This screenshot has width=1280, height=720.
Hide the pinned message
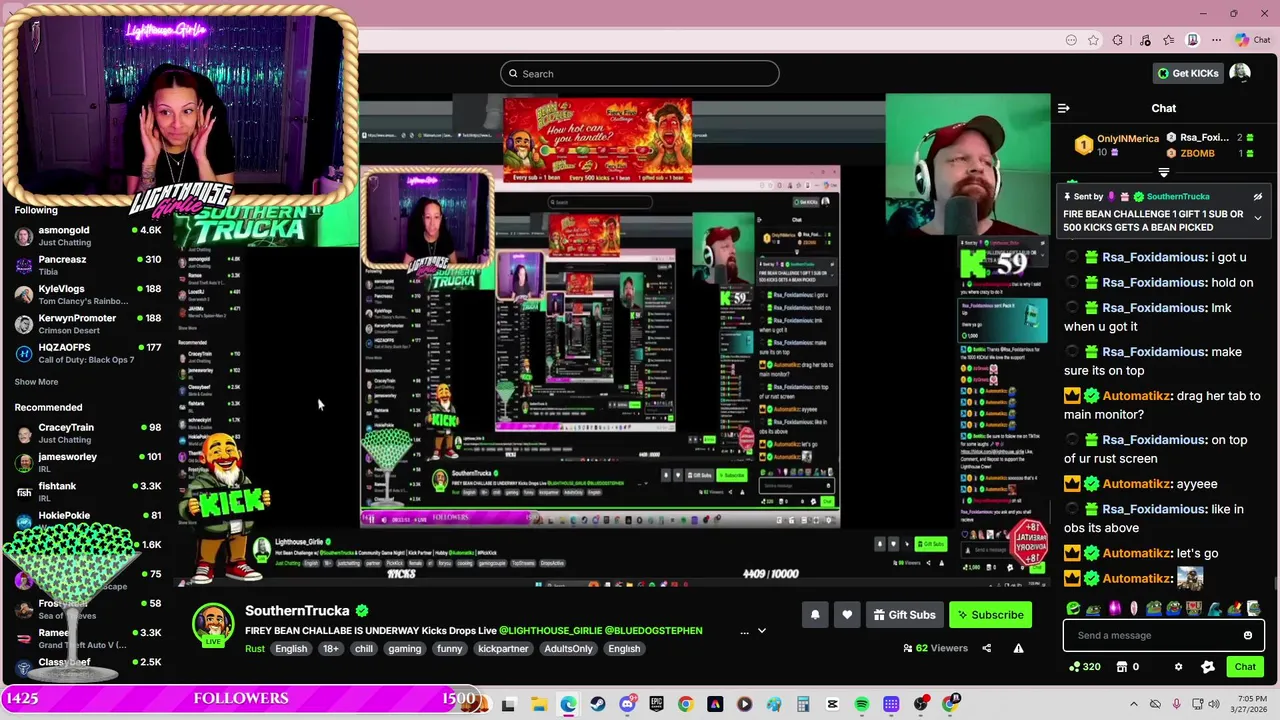point(1258,196)
